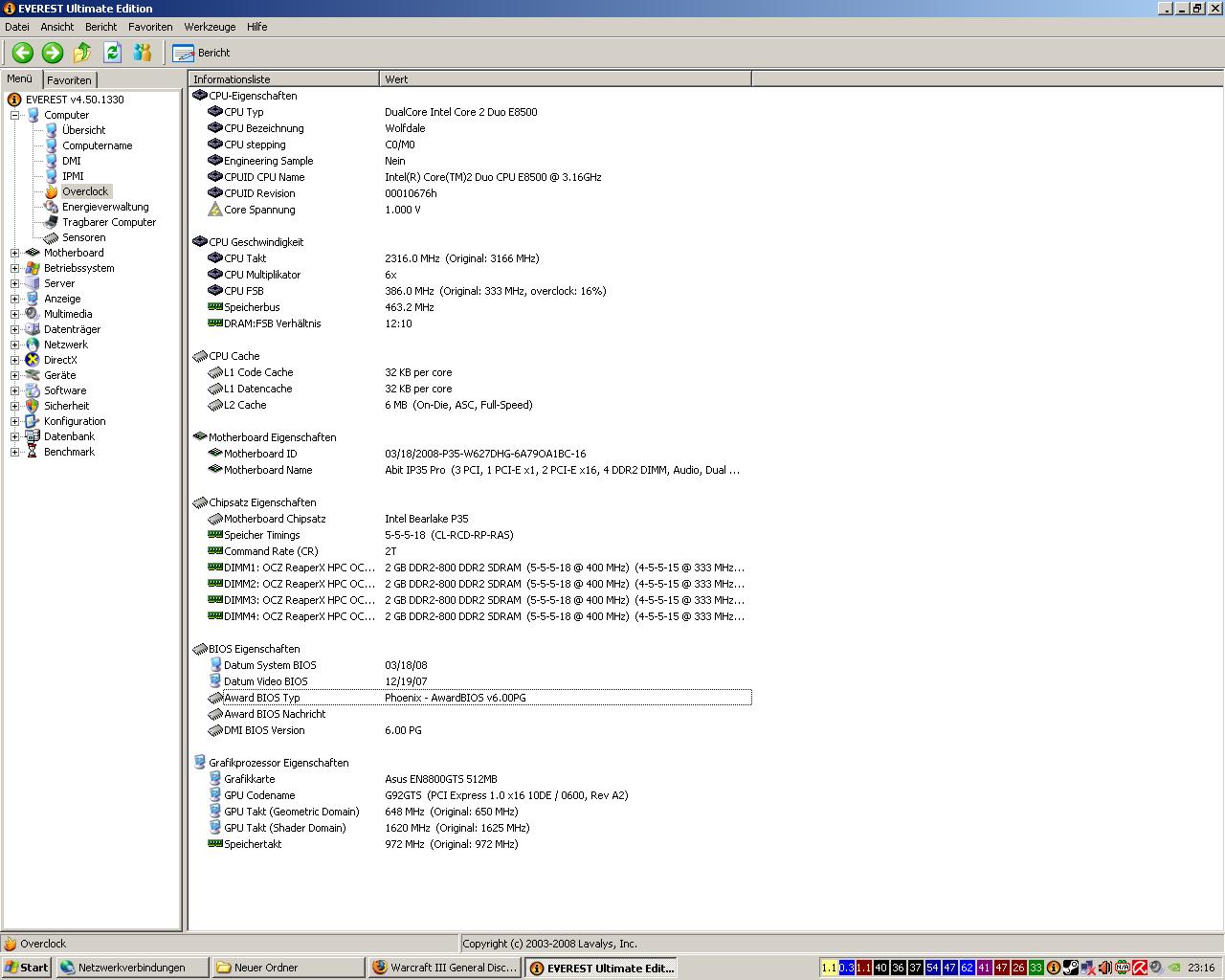This screenshot has height=980, width=1225.
Task: Switch to the Menü tab
Action: point(20,79)
